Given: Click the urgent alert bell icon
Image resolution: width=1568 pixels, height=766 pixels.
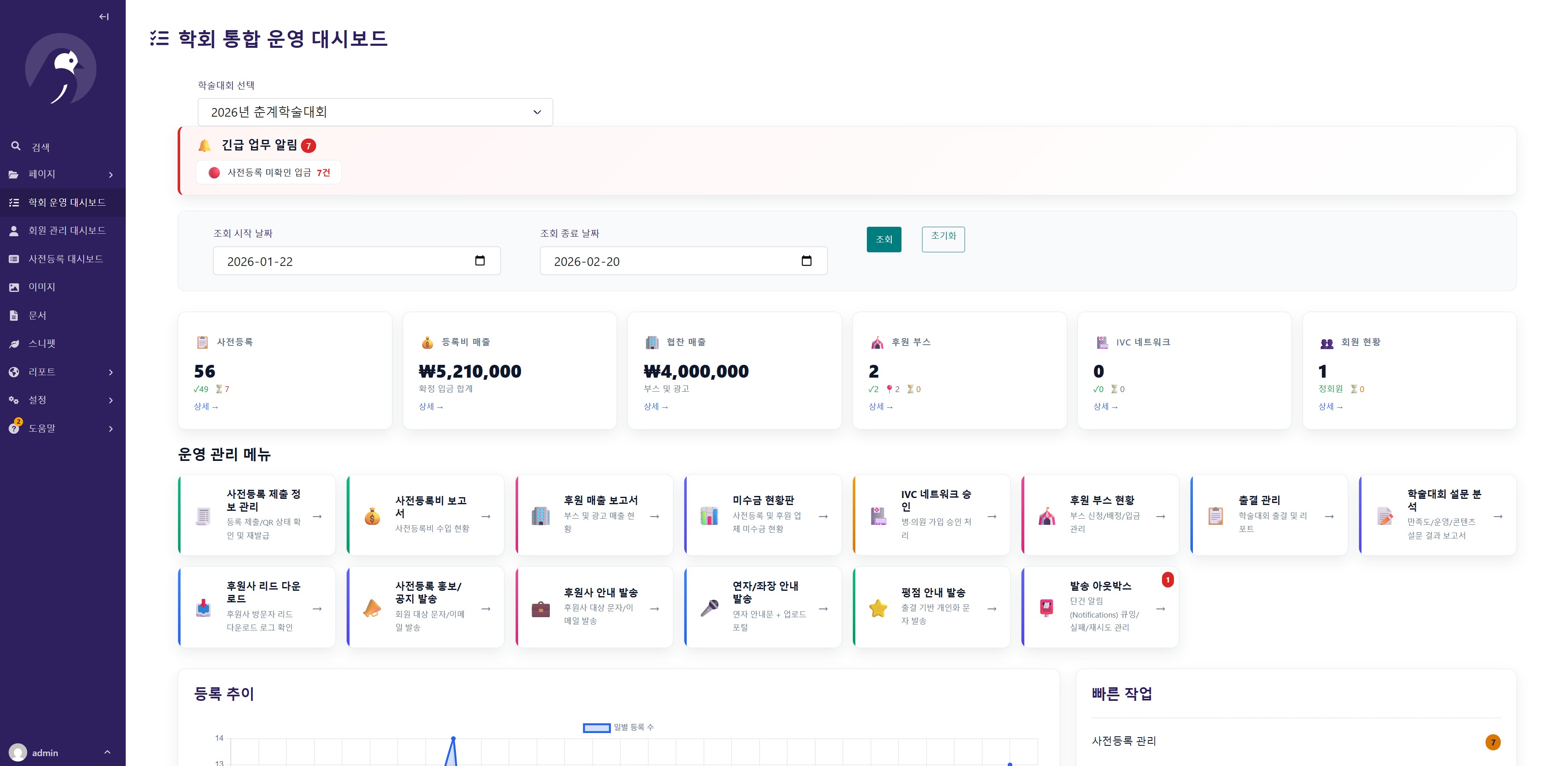Looking at the screenshot, I should [x=204, y=145].
